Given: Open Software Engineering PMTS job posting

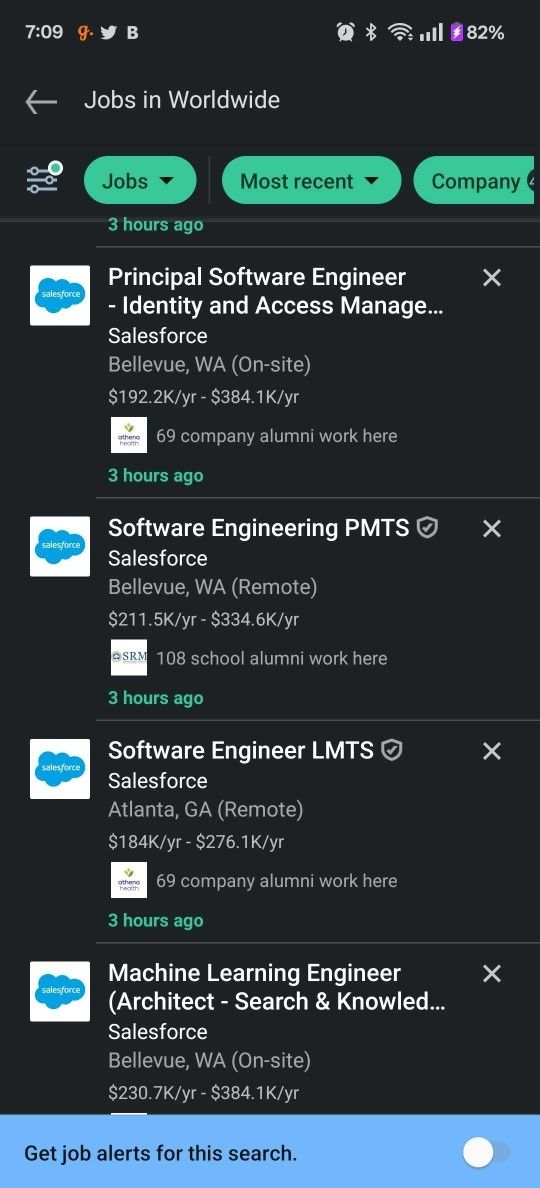Looking at the screenshot, I should pyautogui.click(x=259, y=528).
